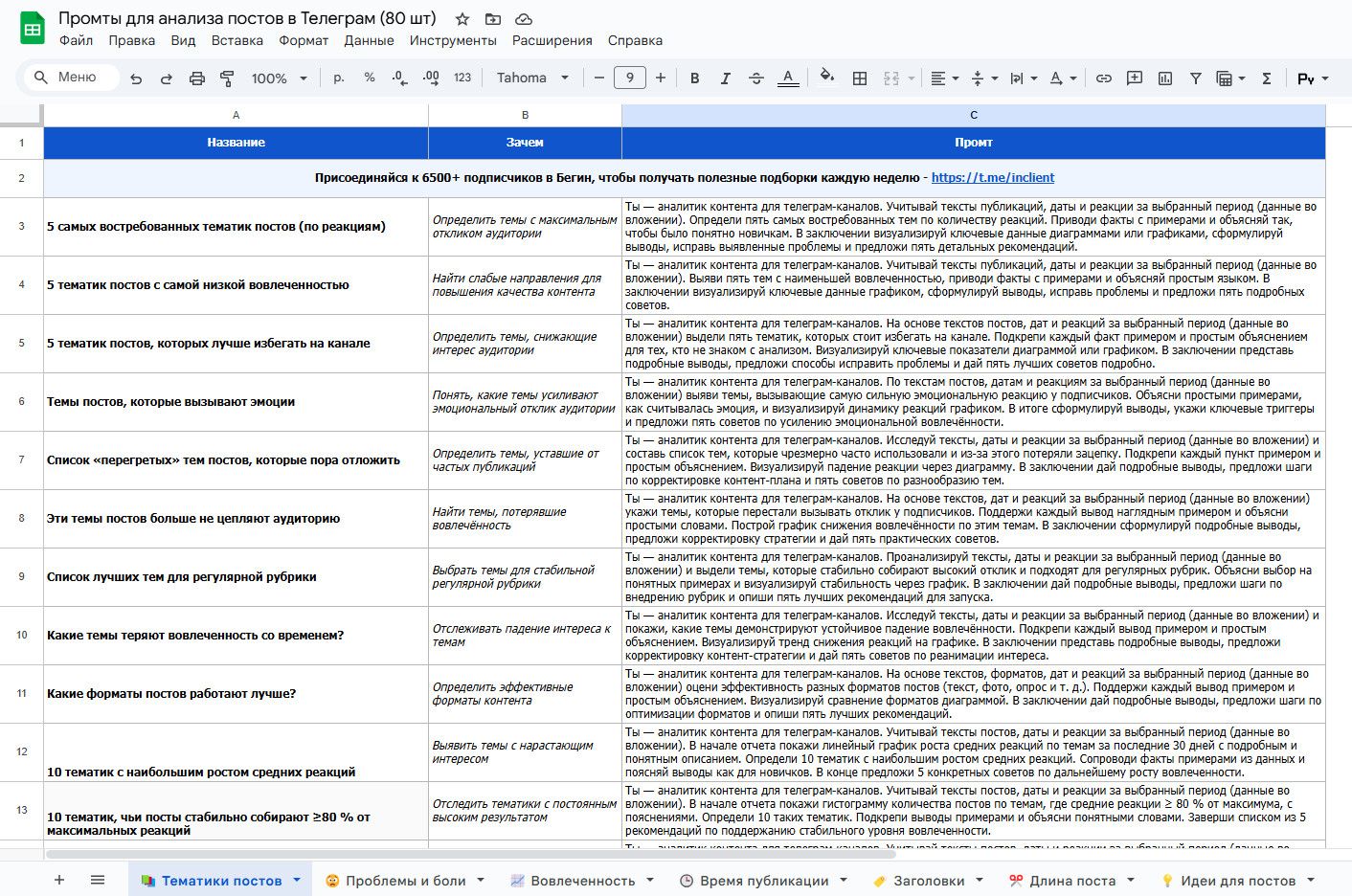Image resolution: width=1352 pixels, height=896 pixels.
Task: Add a new sheet
Action: point(58,879)
